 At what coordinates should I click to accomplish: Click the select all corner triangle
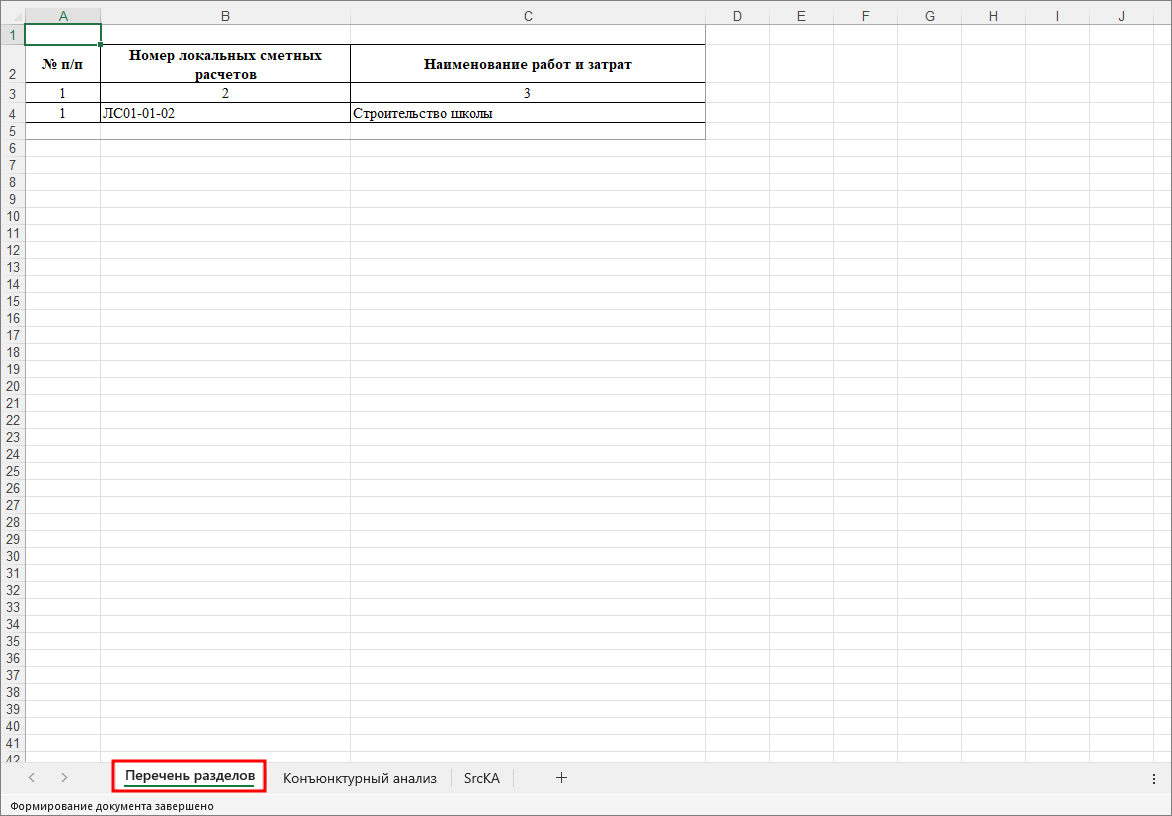[x=12, y=16]
